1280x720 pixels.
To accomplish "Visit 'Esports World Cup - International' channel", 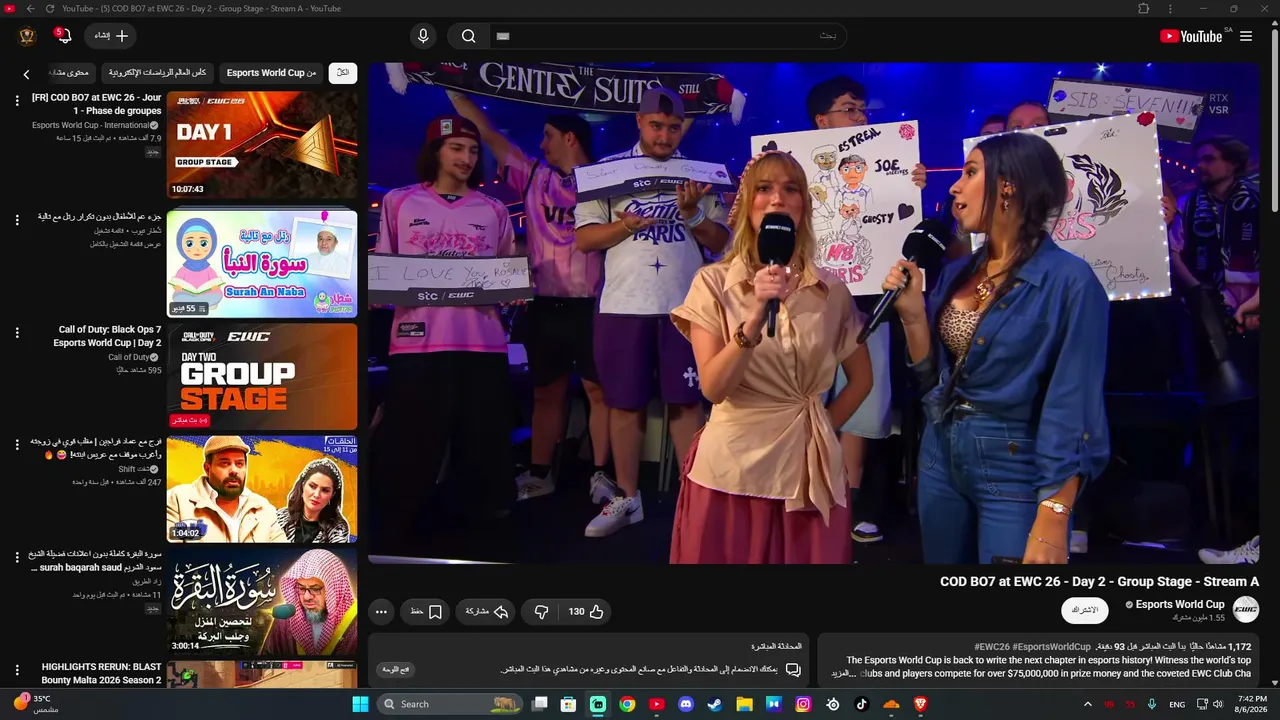I will click(x=92, y=125).
